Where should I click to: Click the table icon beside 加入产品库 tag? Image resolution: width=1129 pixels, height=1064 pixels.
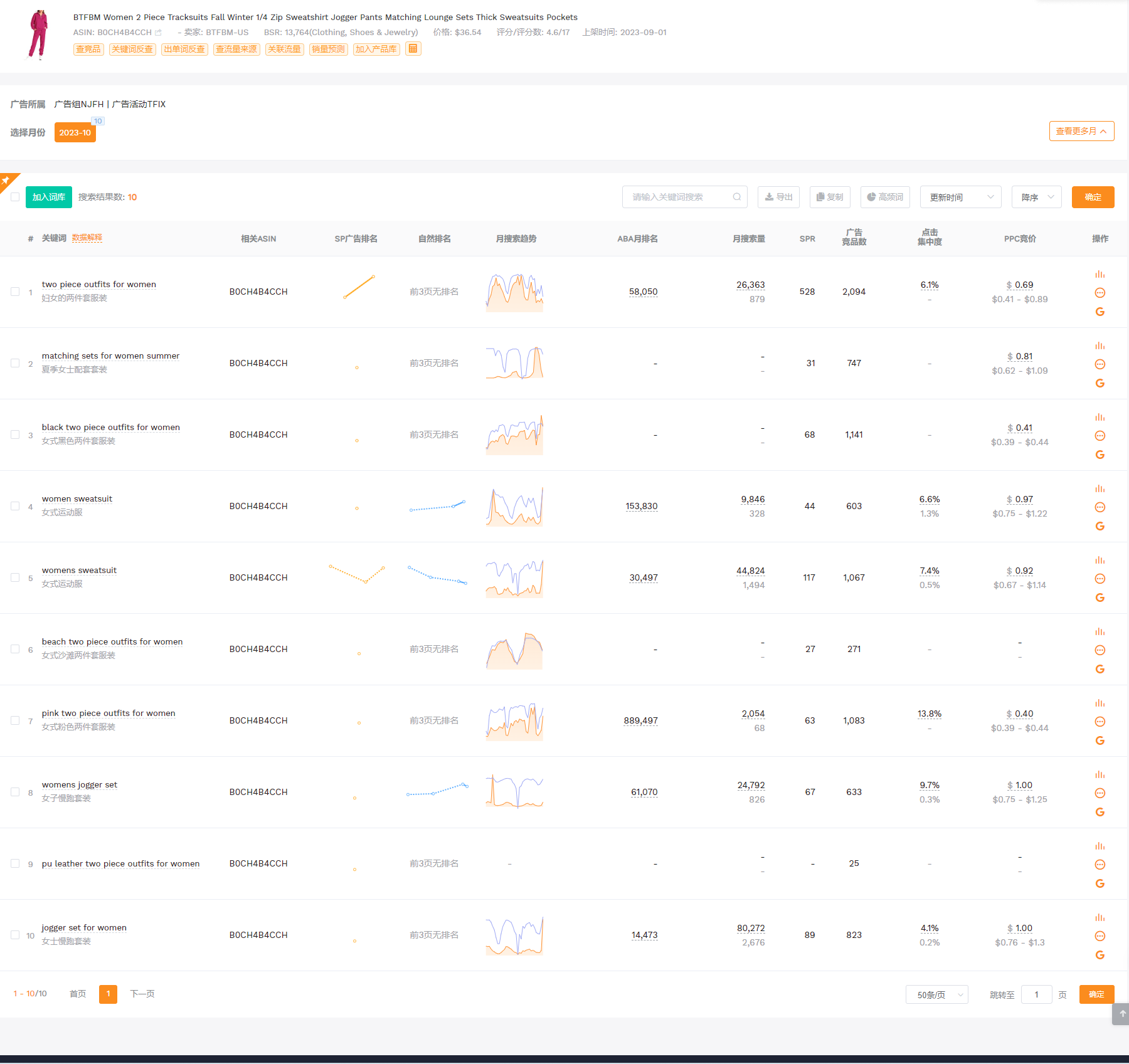[x=413, y=49]
